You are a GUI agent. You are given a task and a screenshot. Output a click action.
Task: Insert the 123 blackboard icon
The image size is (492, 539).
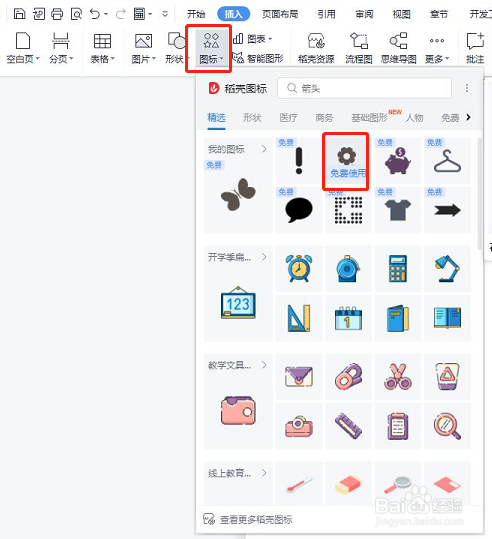238,302
